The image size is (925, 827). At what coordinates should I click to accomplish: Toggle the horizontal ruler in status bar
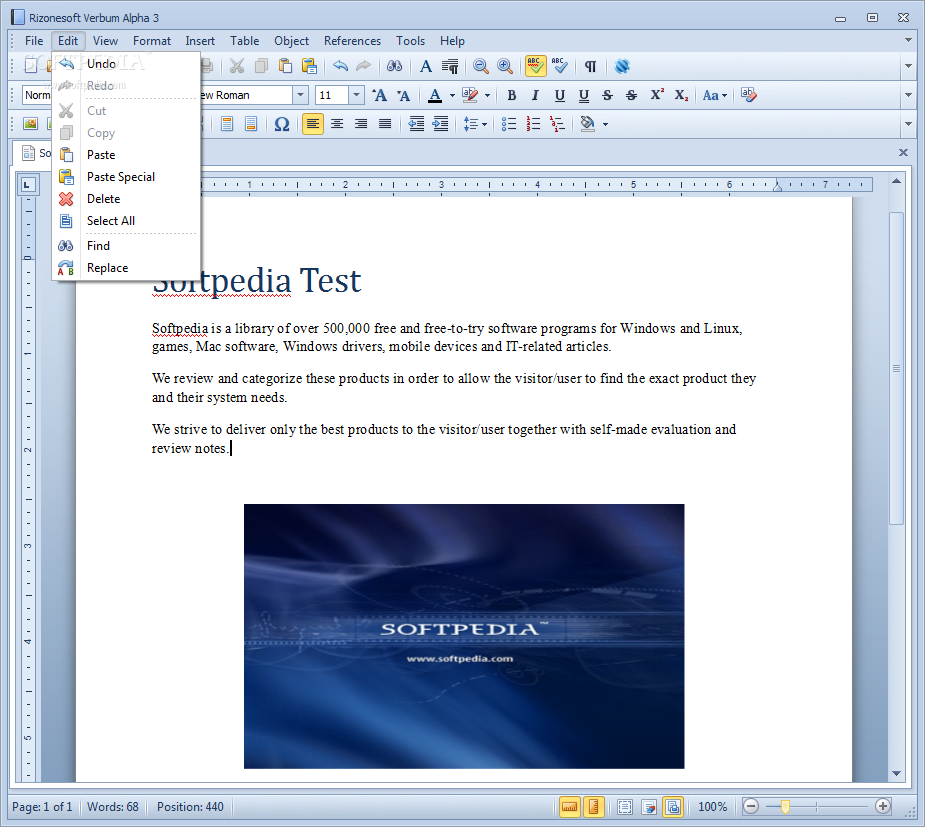coord(570,806)
